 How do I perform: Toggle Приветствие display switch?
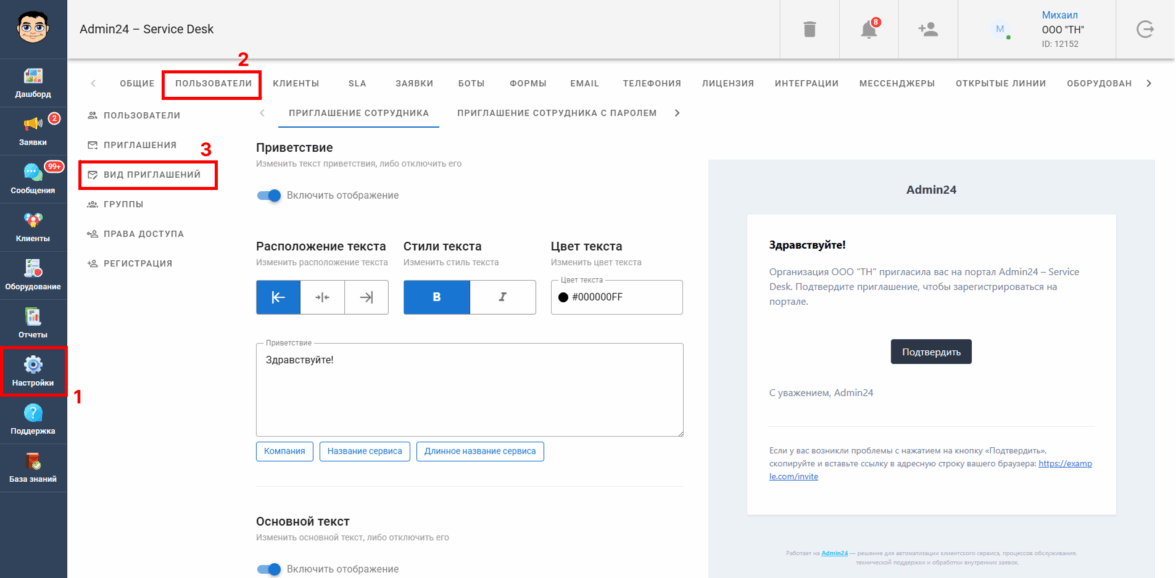coord(269,196)
